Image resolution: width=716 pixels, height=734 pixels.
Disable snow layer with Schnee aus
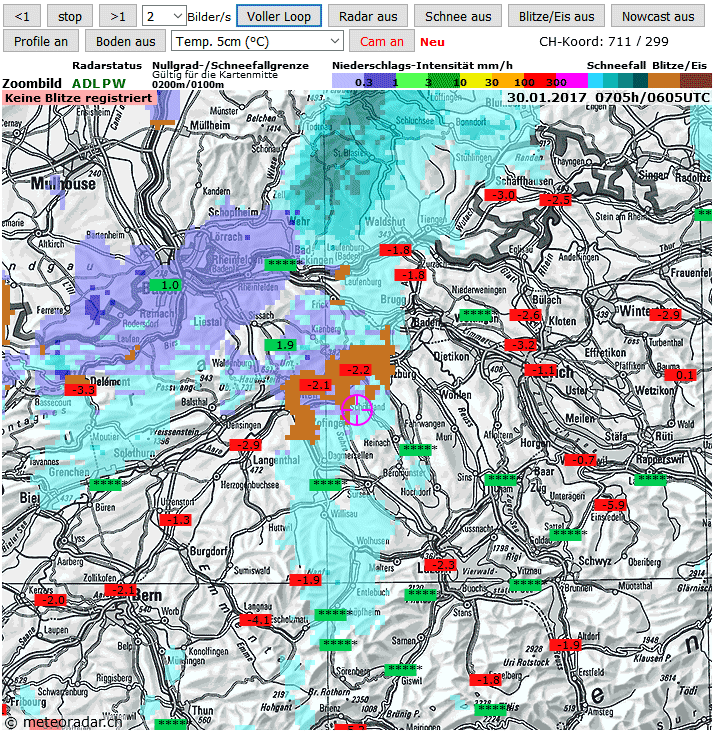(458, 16)
